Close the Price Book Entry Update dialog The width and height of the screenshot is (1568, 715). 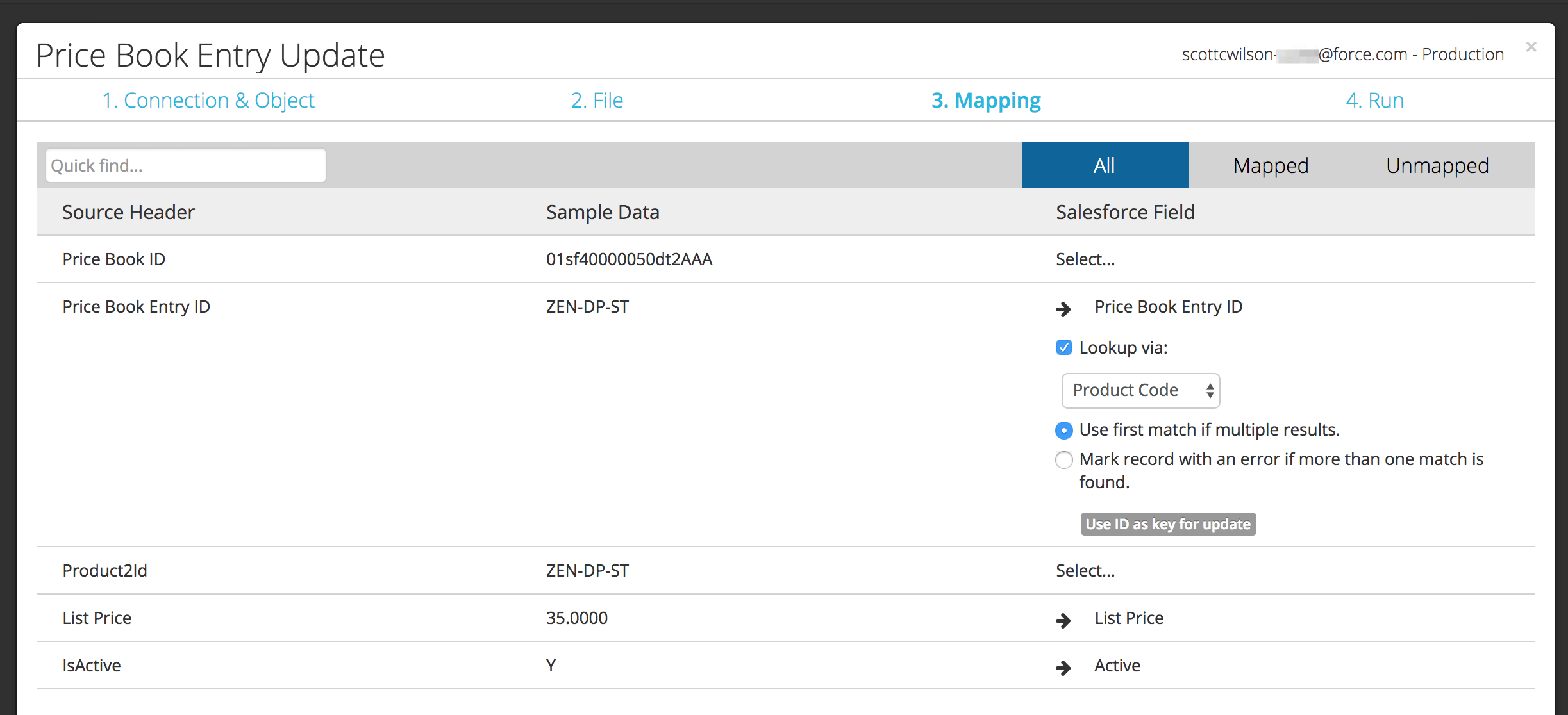click(1531, 47)
